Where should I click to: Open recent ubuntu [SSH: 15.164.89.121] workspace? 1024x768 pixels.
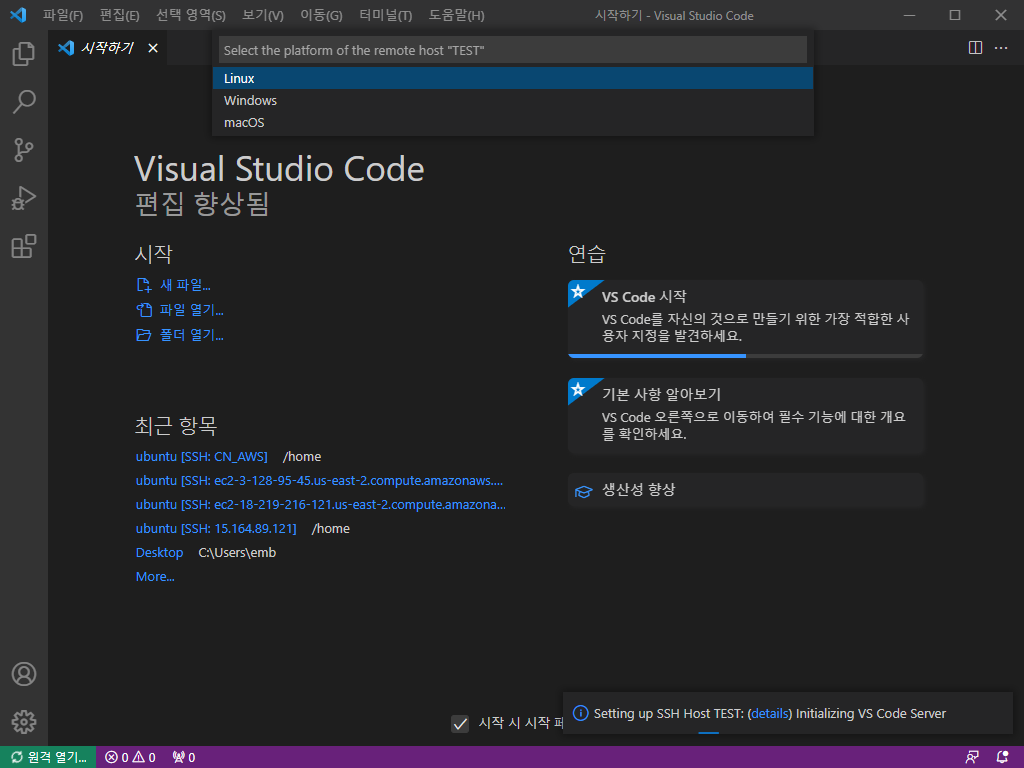pyautogui.click(x=216, y=528)
